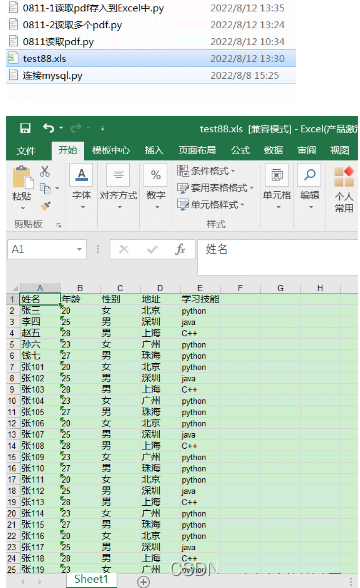This screenshot has height=588, width=360.
Task: Click the Name Box showing A1
Action: coord(41,249)
